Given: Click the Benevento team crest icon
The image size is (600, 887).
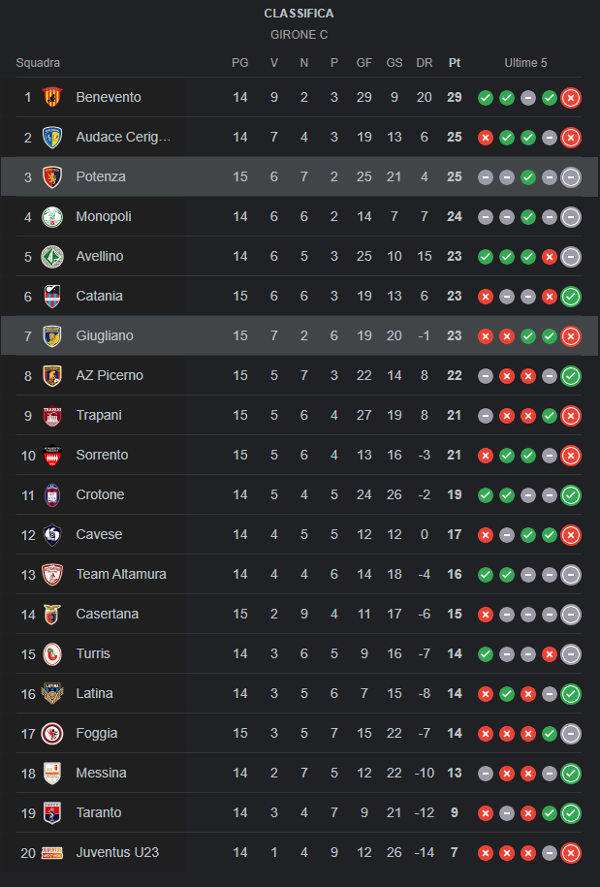Looking at the screenshot, I should coord(52,97).
